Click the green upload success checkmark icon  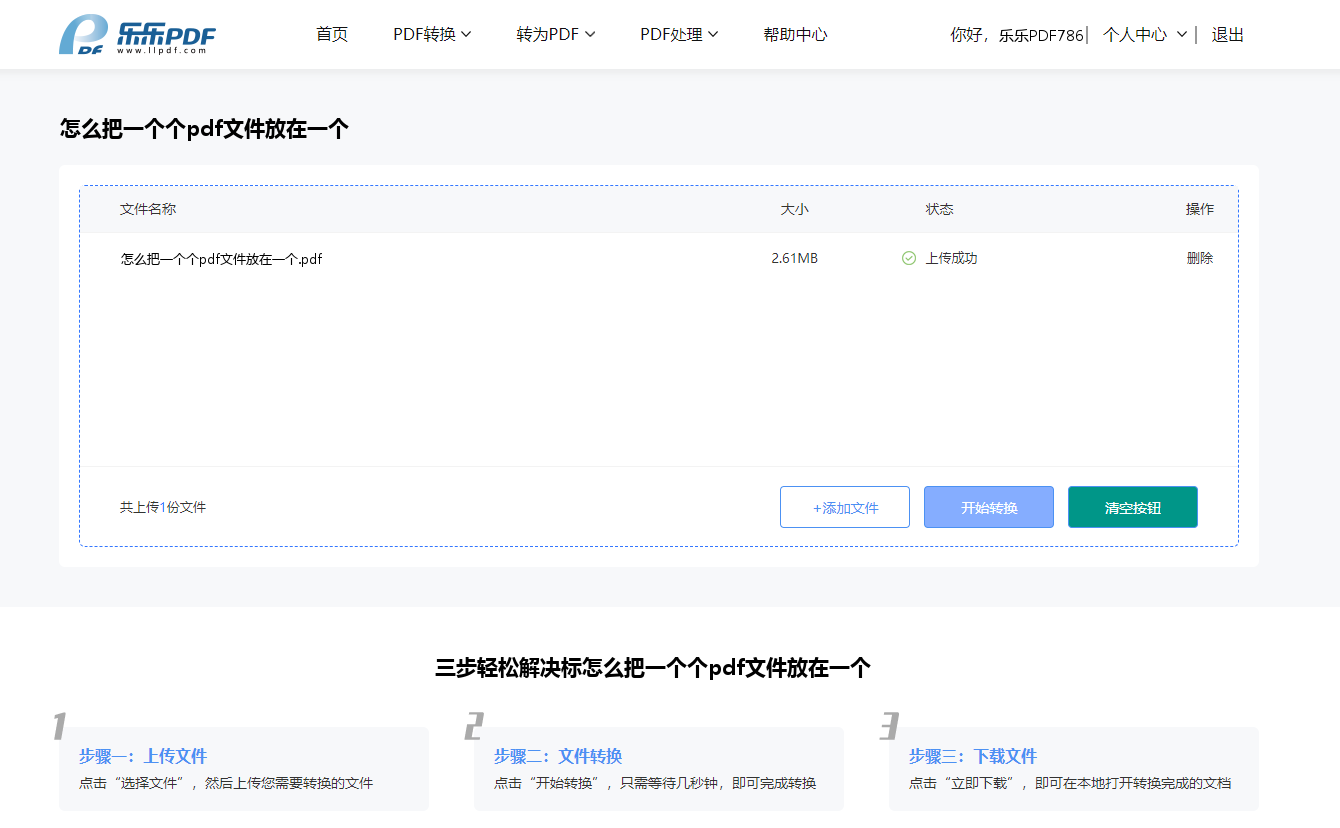(x=909, y=258)
